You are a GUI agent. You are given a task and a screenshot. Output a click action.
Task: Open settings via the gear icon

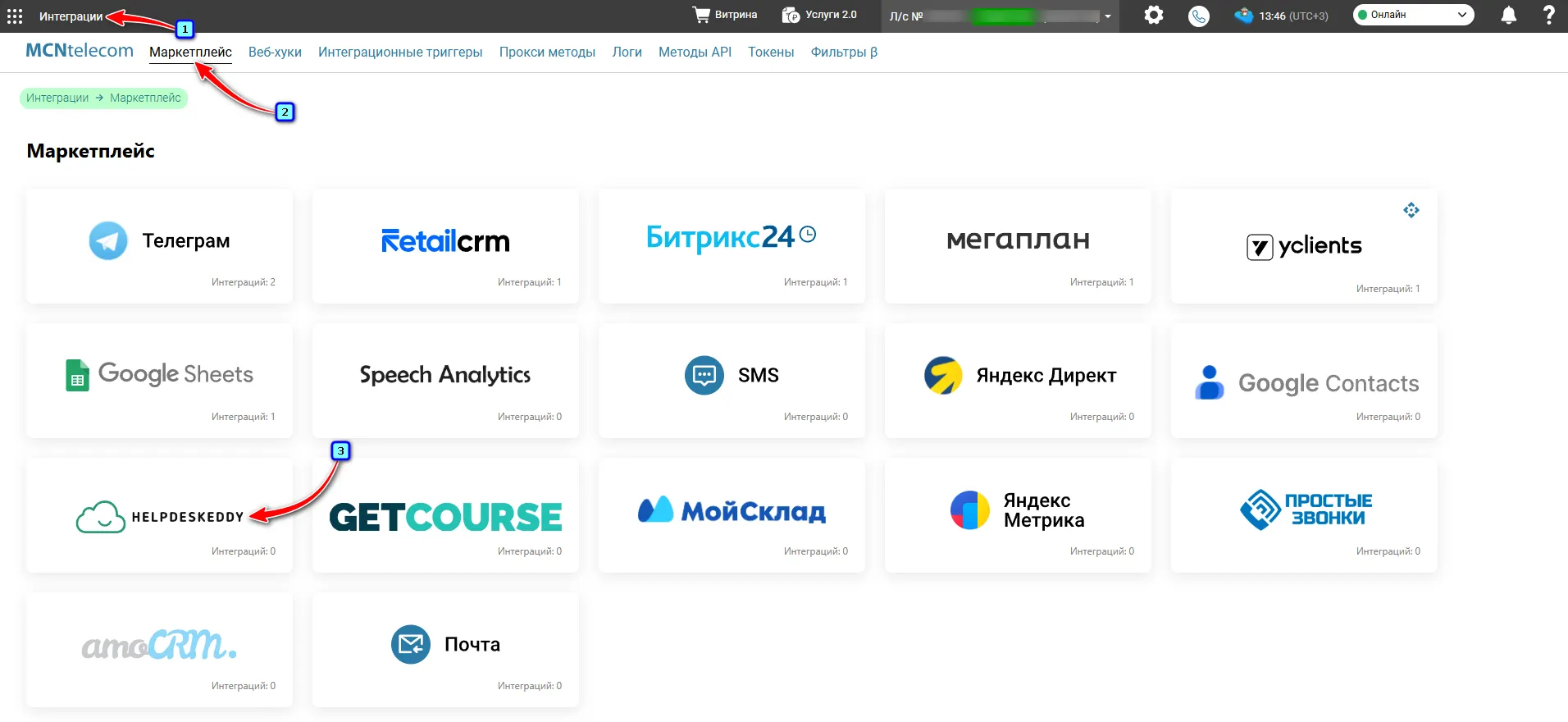pyautogui.click(x=1154, y=15)
